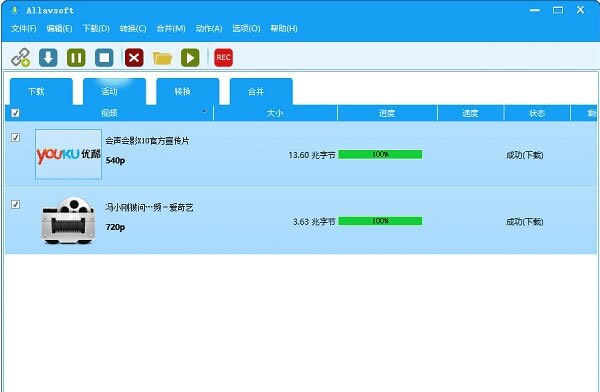The width and height of the screenshot is (600, 392).
Task: Sort by the 视频 column header
Action: (x=109, y=113)
